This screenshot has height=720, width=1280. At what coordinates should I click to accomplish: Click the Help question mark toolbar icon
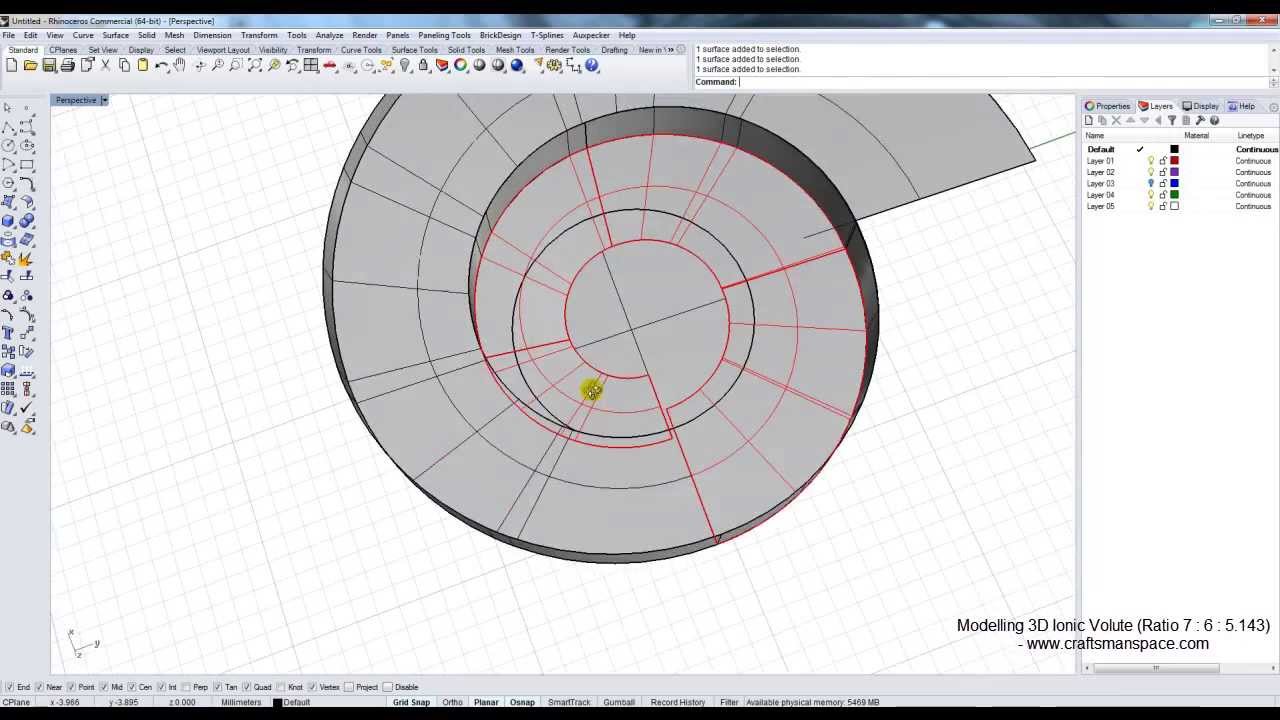pyautogui.click(x=592, y=66)
